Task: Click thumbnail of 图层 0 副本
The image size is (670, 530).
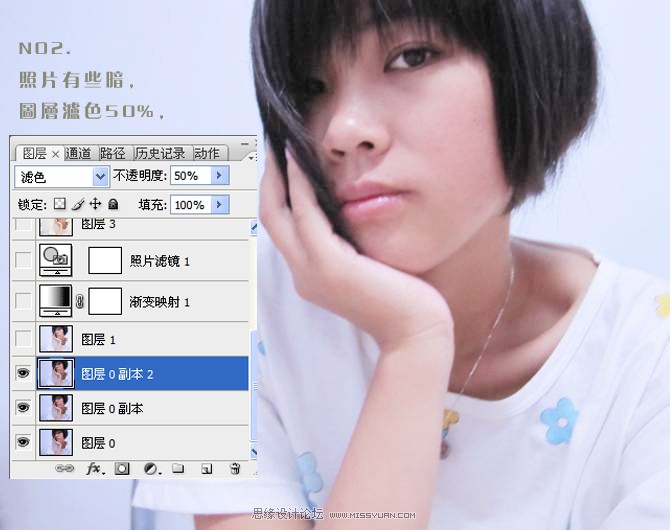Action: coord(56,408)
